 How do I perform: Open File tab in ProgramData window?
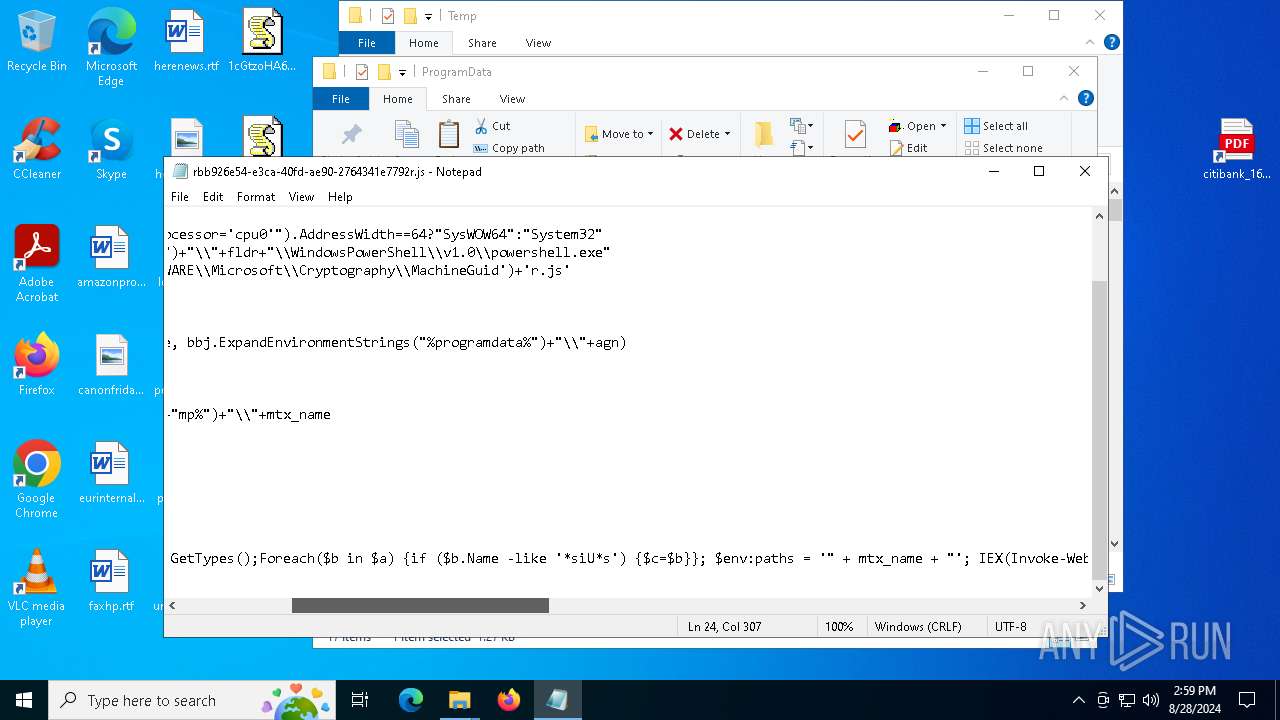pyautogui.click(x=341, y=99)
